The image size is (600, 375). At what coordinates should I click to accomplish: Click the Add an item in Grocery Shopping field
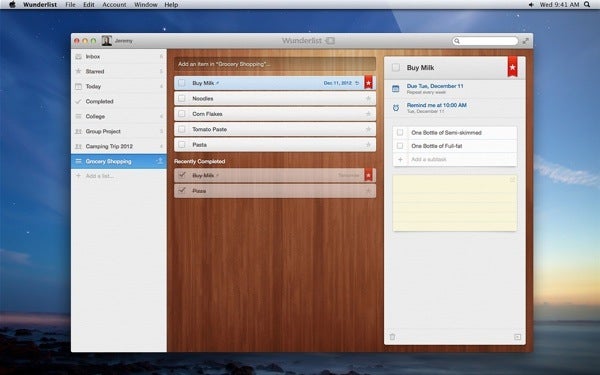[x=275, y=64]
